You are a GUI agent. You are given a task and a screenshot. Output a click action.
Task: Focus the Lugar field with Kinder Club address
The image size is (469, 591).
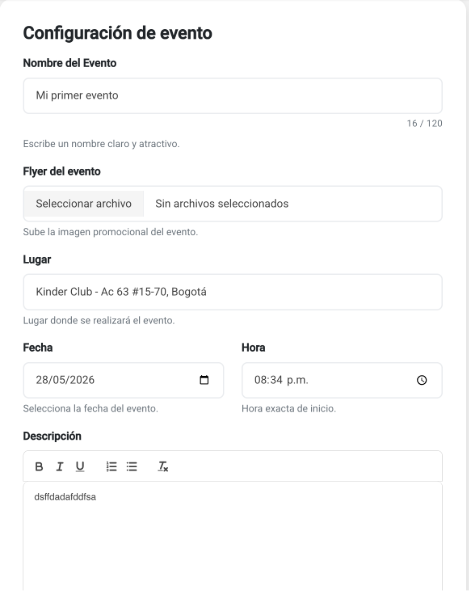[x=233, y=292]
